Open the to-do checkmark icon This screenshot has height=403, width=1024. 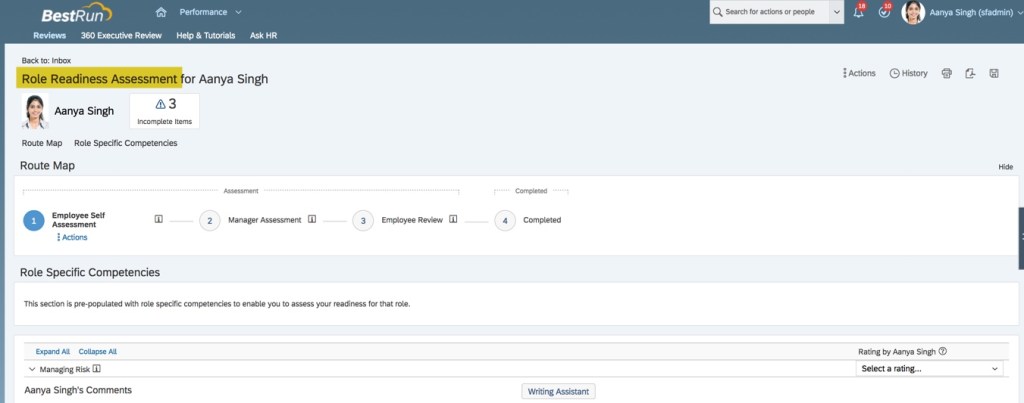883,12
